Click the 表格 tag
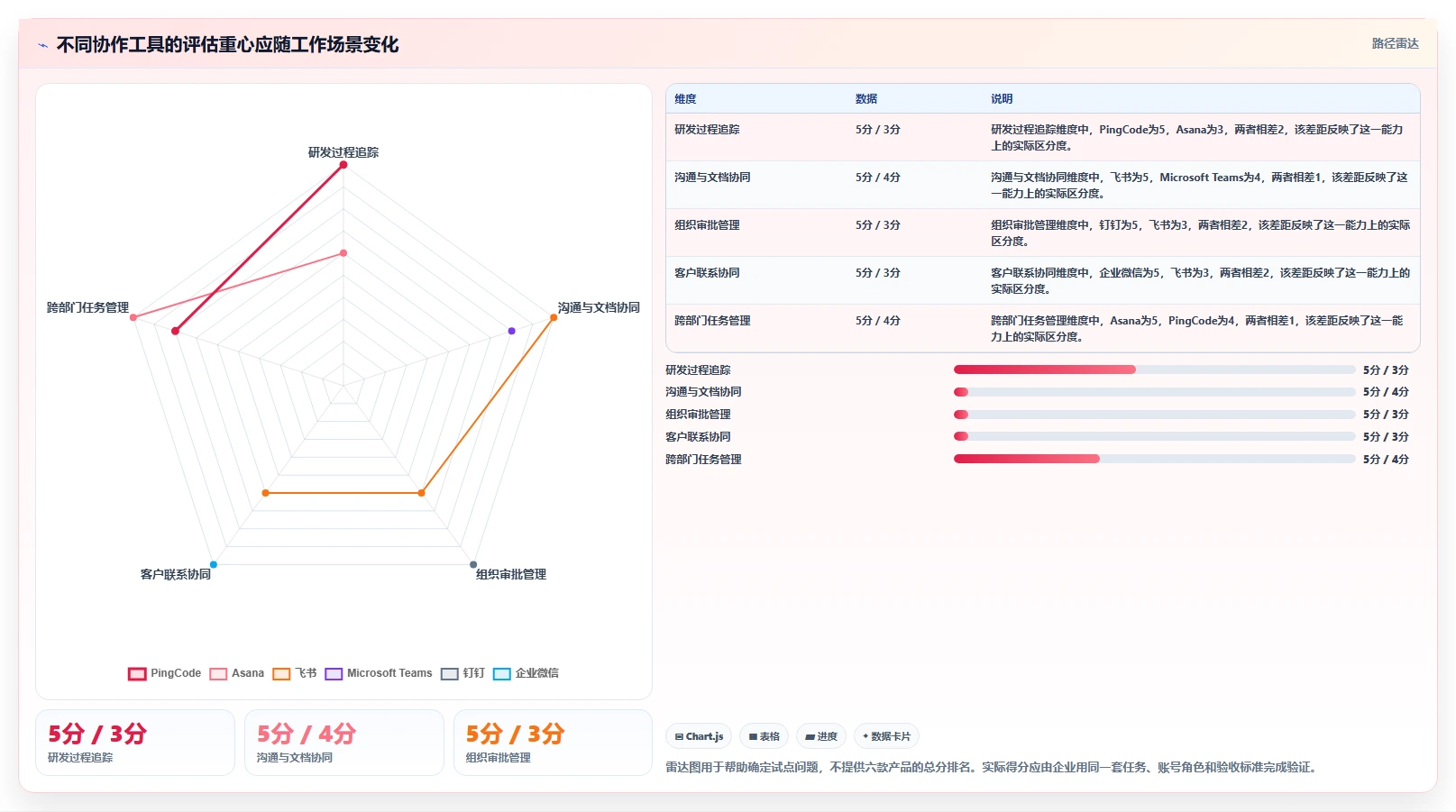This screenshot has width=1456, height=812. pyautogui.click(x=764, y=736)
